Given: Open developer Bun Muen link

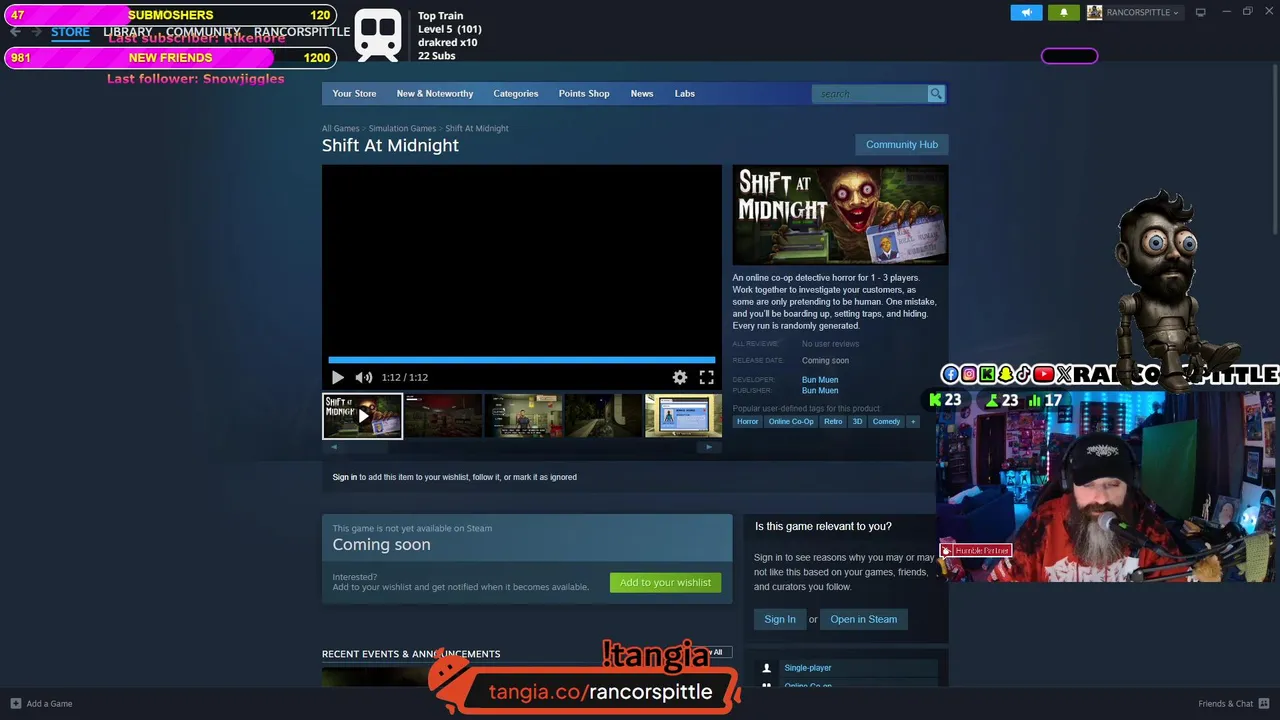Looking at the screenshot, I should point(820,380).
